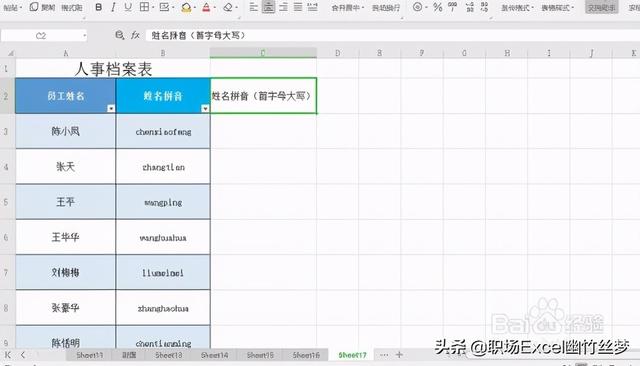
Task: Open the 员工姓名 filter dropdown
Action: click(x=111, y=109)
